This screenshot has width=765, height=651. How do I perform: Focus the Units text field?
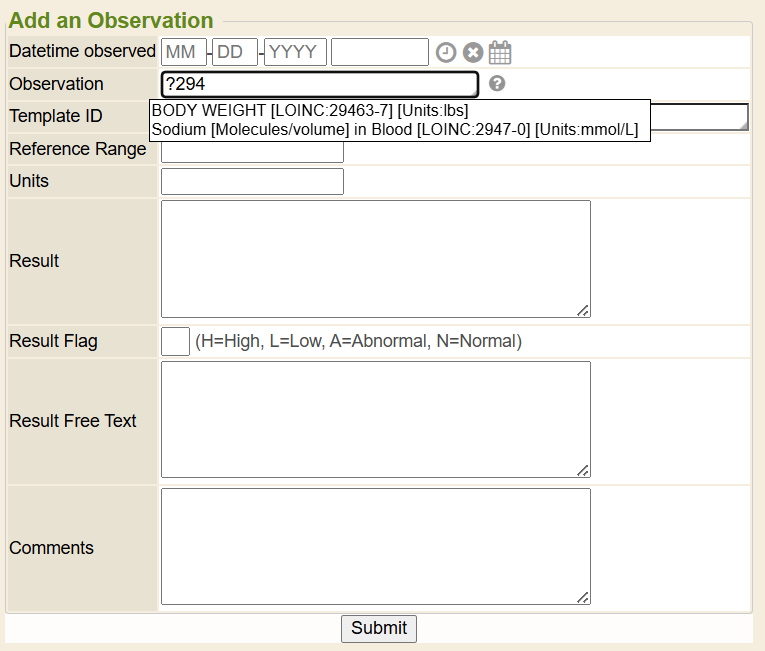click(x=252, y=182)
